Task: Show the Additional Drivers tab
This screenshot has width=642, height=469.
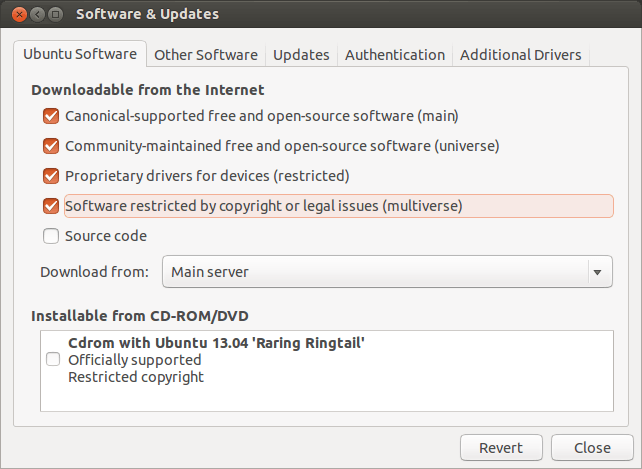Action: pos(520,55)
